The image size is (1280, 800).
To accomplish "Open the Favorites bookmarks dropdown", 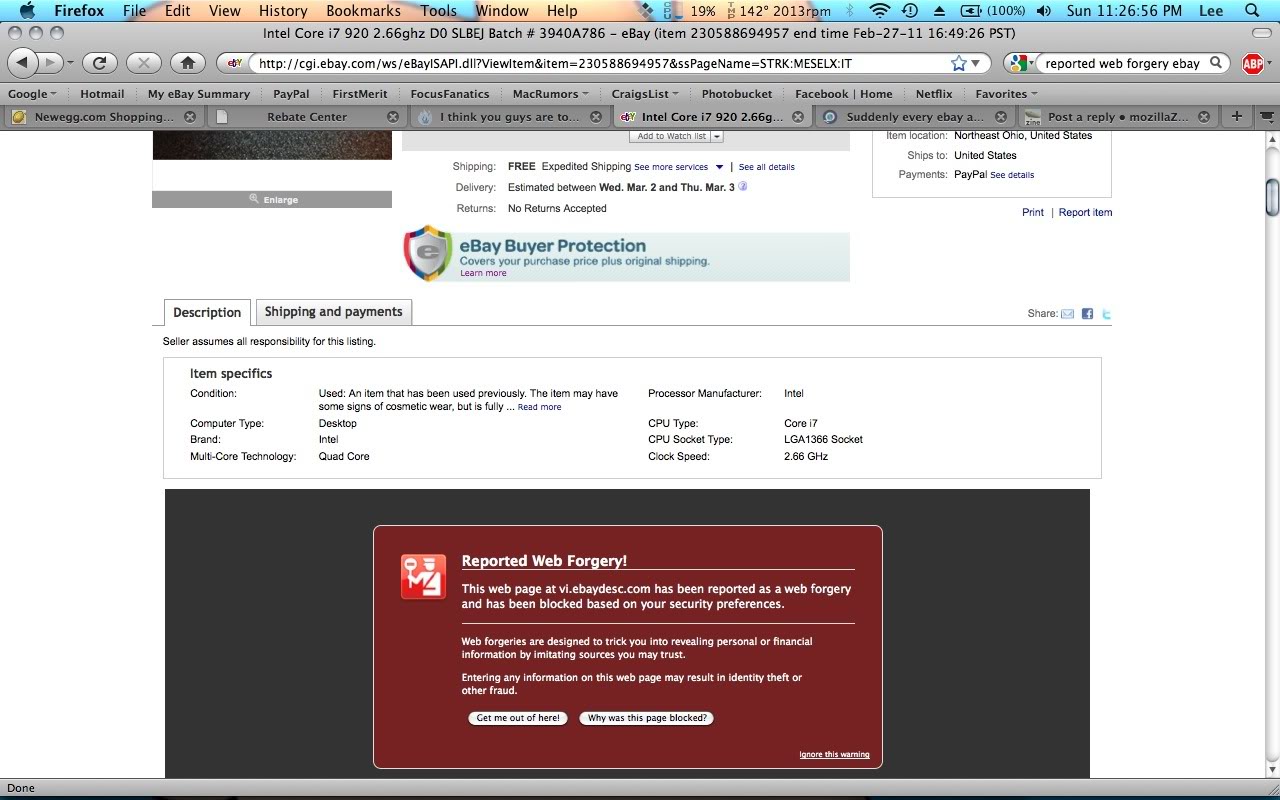I will coord(1007,94).
